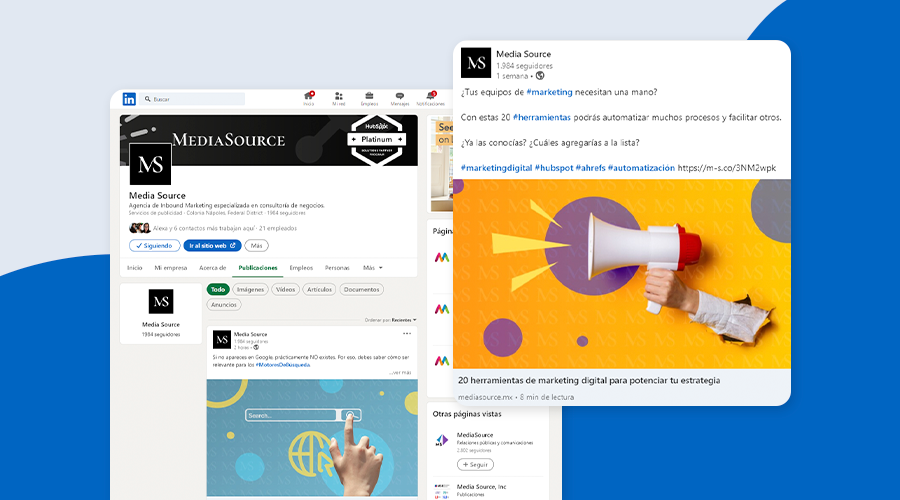Switch to the Acerca de tab
The image size is (900, 500).
[x=212, y=268]
